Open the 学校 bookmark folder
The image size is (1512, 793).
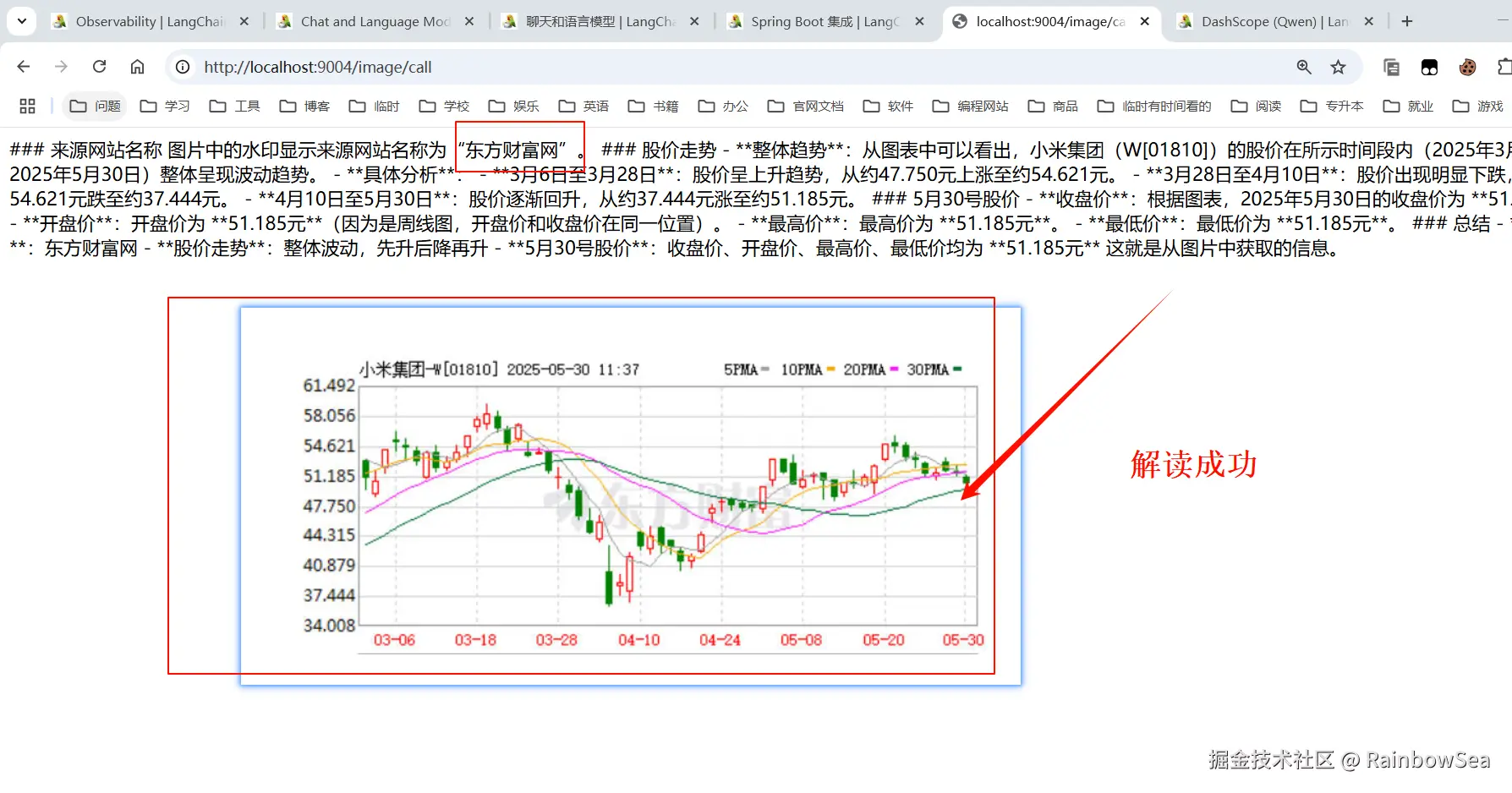coord(444,106)
